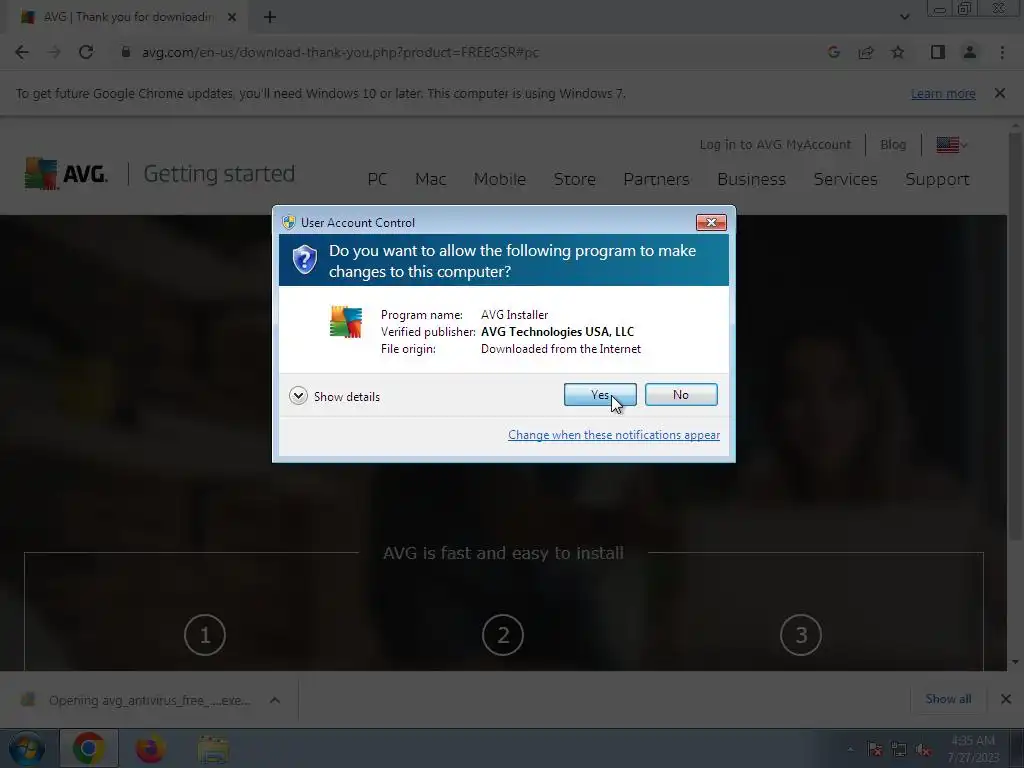Click the Google icon in address bar
Screen dimensions: 1024x768
[833, 52]
